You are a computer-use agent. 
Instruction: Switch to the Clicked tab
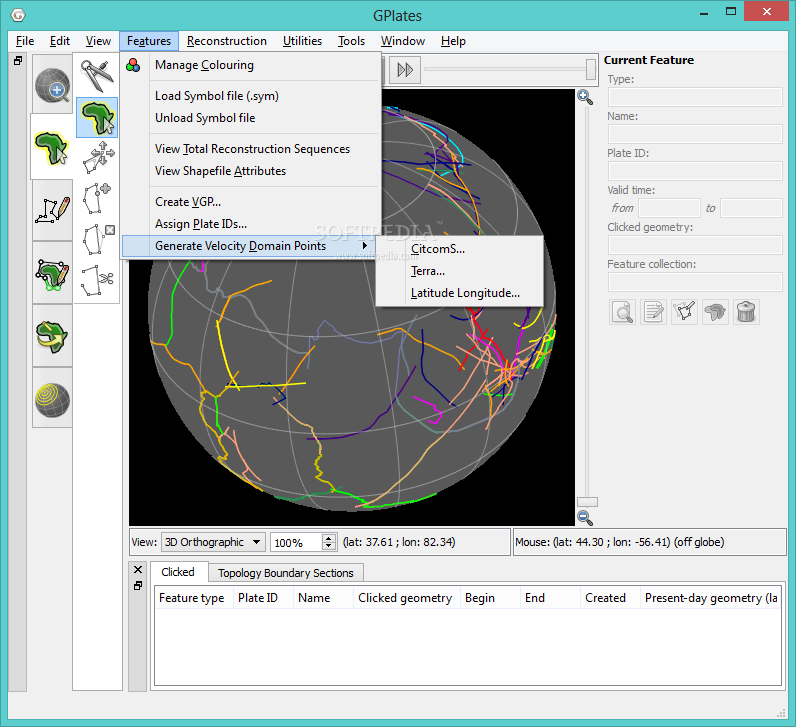(x=178, y=572)
